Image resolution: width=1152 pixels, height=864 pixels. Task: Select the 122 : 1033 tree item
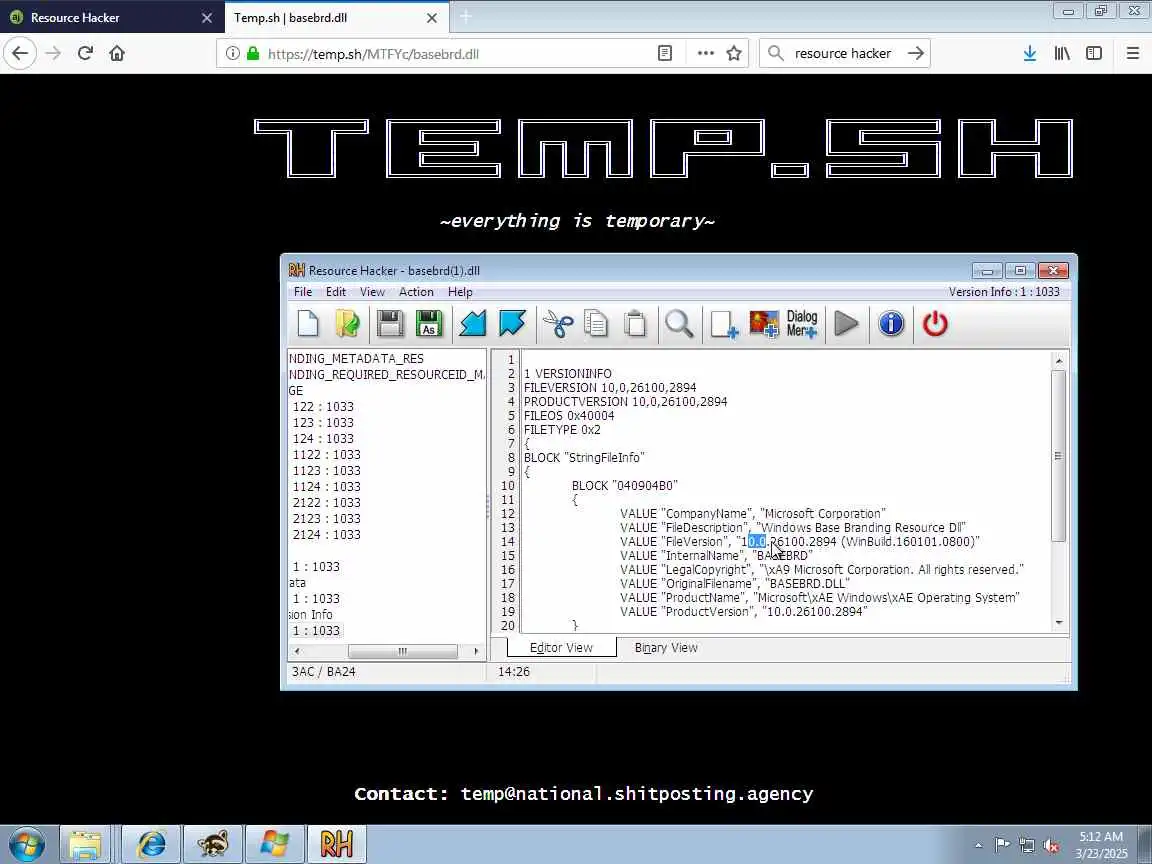(323, 406)
